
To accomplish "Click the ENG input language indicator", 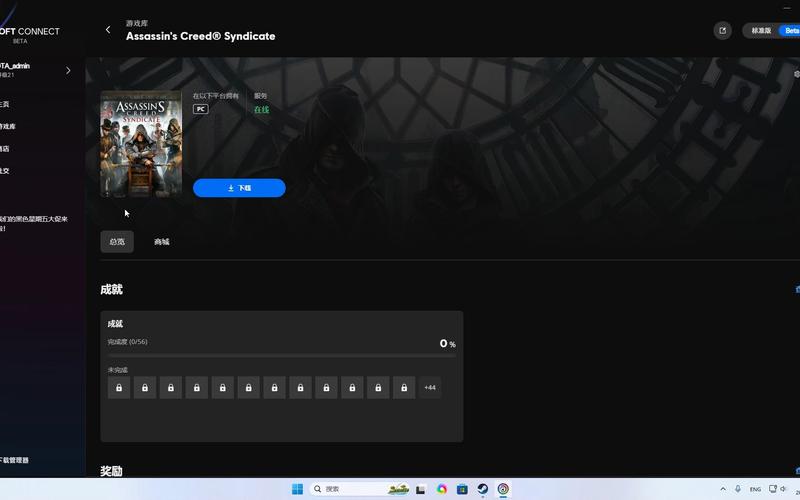I will pos(756,489).
